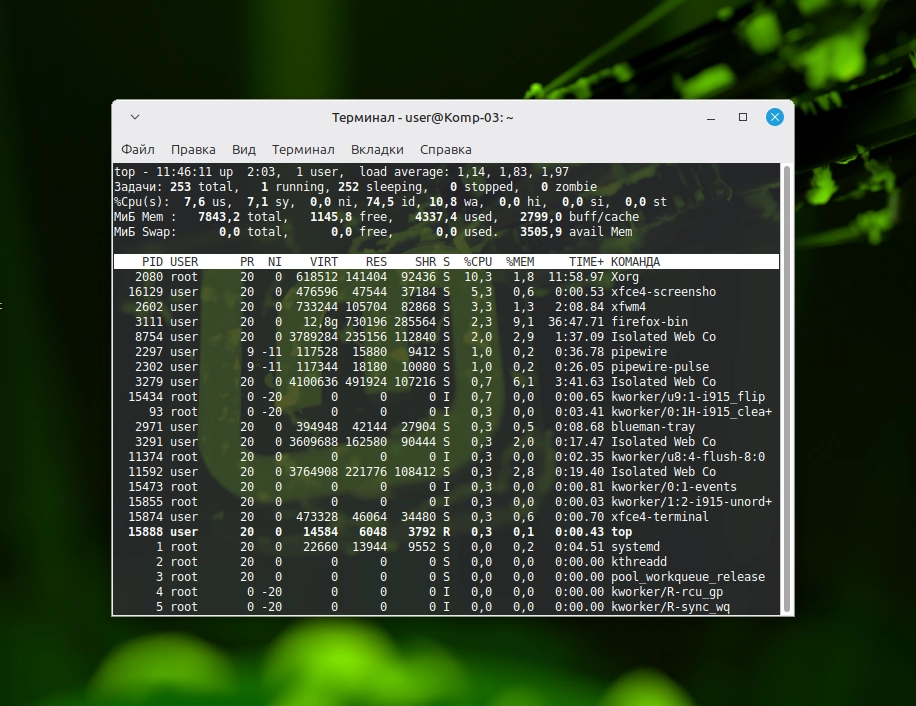Viewport: 916px width, 706px height.
Task: Open the Файл menu
Action: [138, 149]
